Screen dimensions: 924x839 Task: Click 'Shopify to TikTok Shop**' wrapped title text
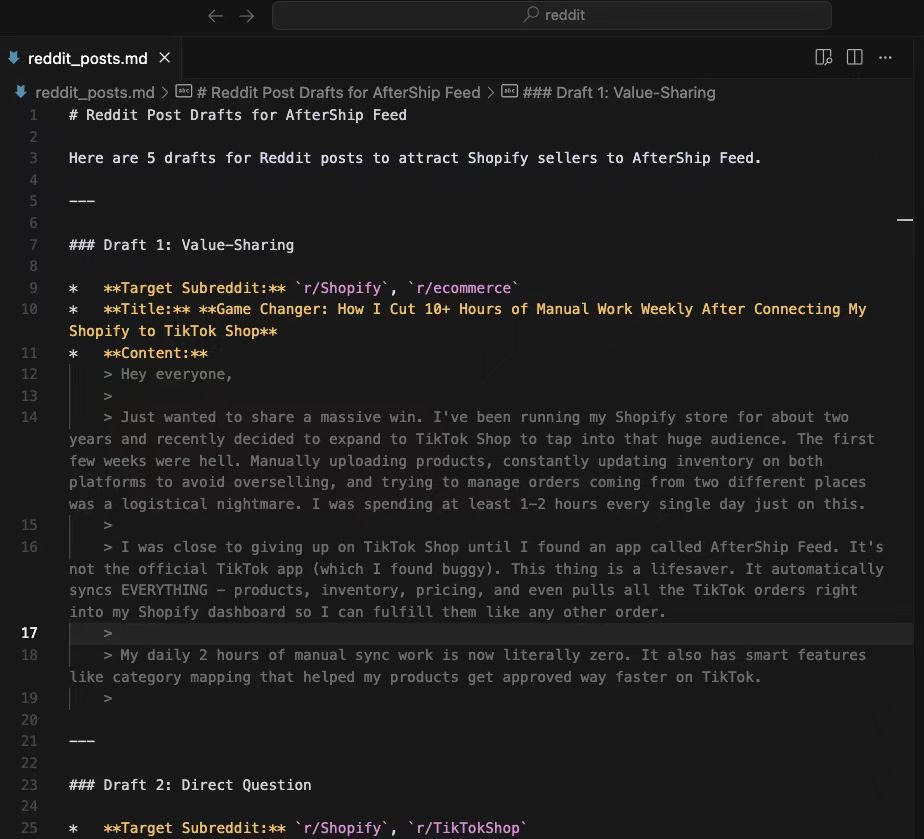point(173,331)
